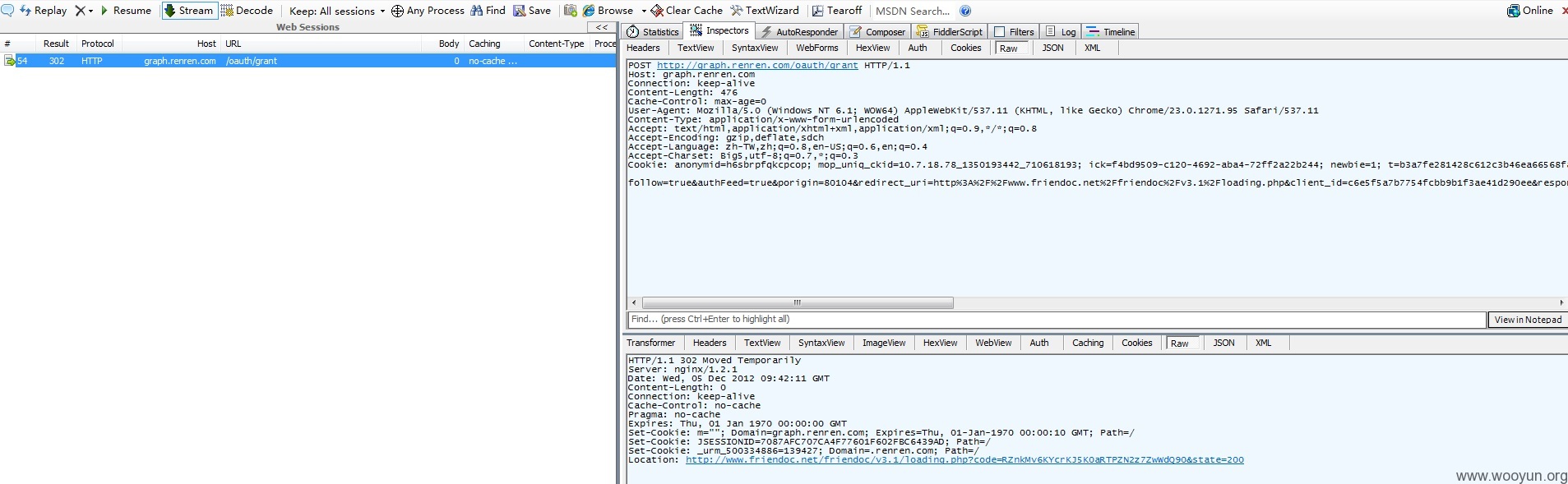Replay the selected session
This screenshot has width=1568, height=484.
(x=43, y=11)
